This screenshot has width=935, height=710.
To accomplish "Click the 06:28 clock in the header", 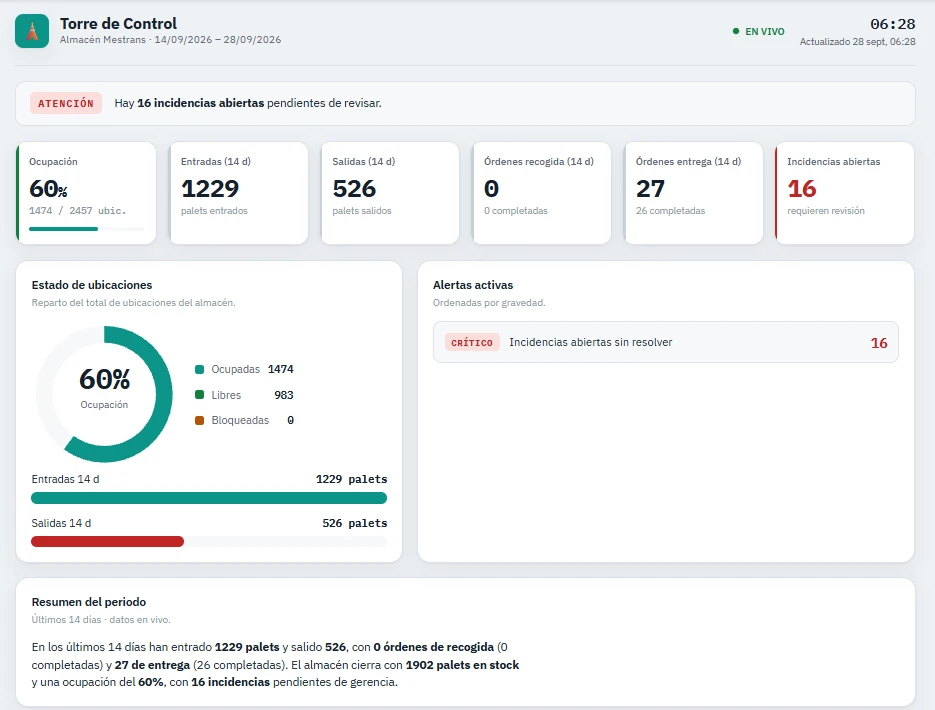I will [x=893, y=24].
